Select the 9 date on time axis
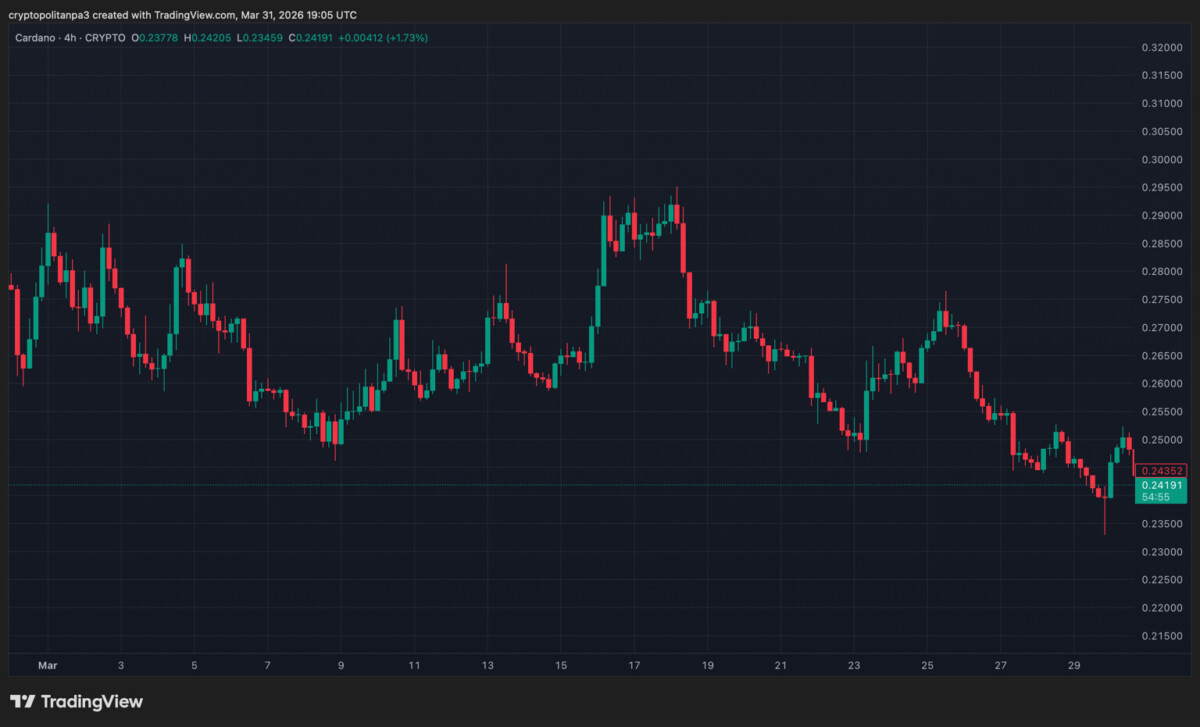The height and width of the screenshot is (727, 1200). 341,664
